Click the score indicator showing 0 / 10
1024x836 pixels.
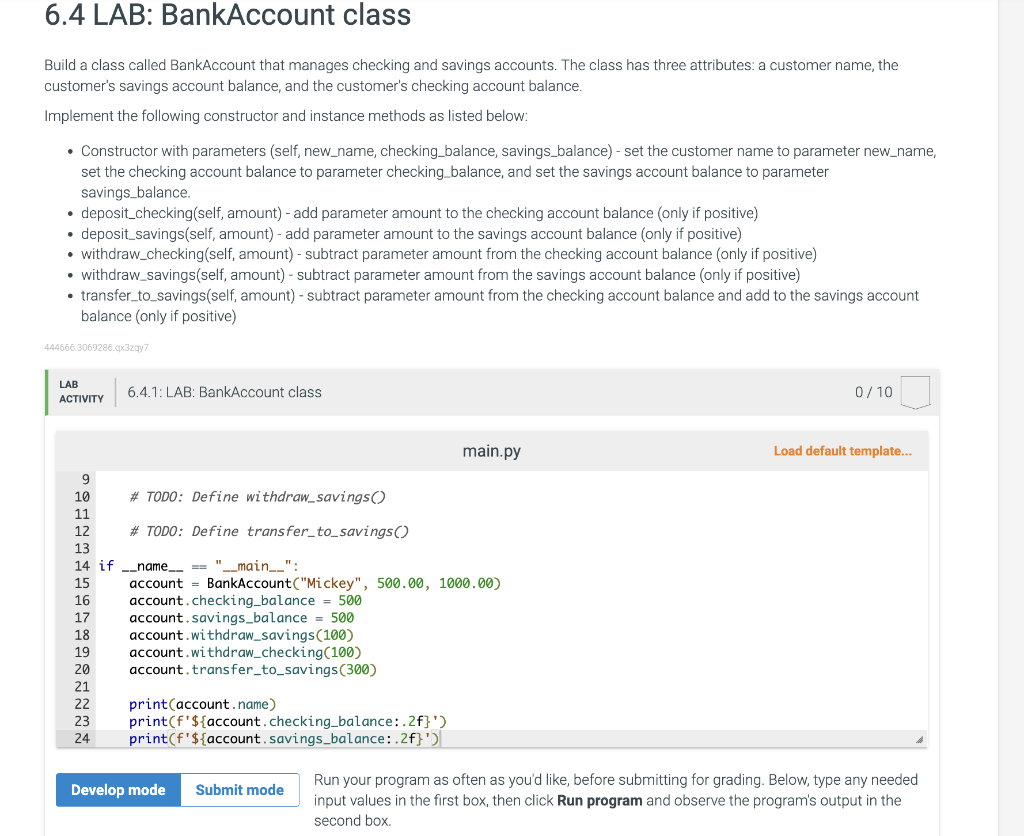[873, 392]
